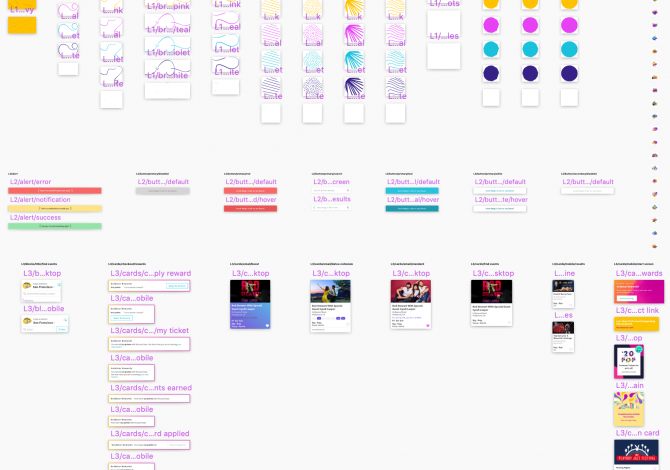This screenshot has height=470, width=670.
Task: Select the L3/cards/c...rd applied label
Action: pos(150,433)
